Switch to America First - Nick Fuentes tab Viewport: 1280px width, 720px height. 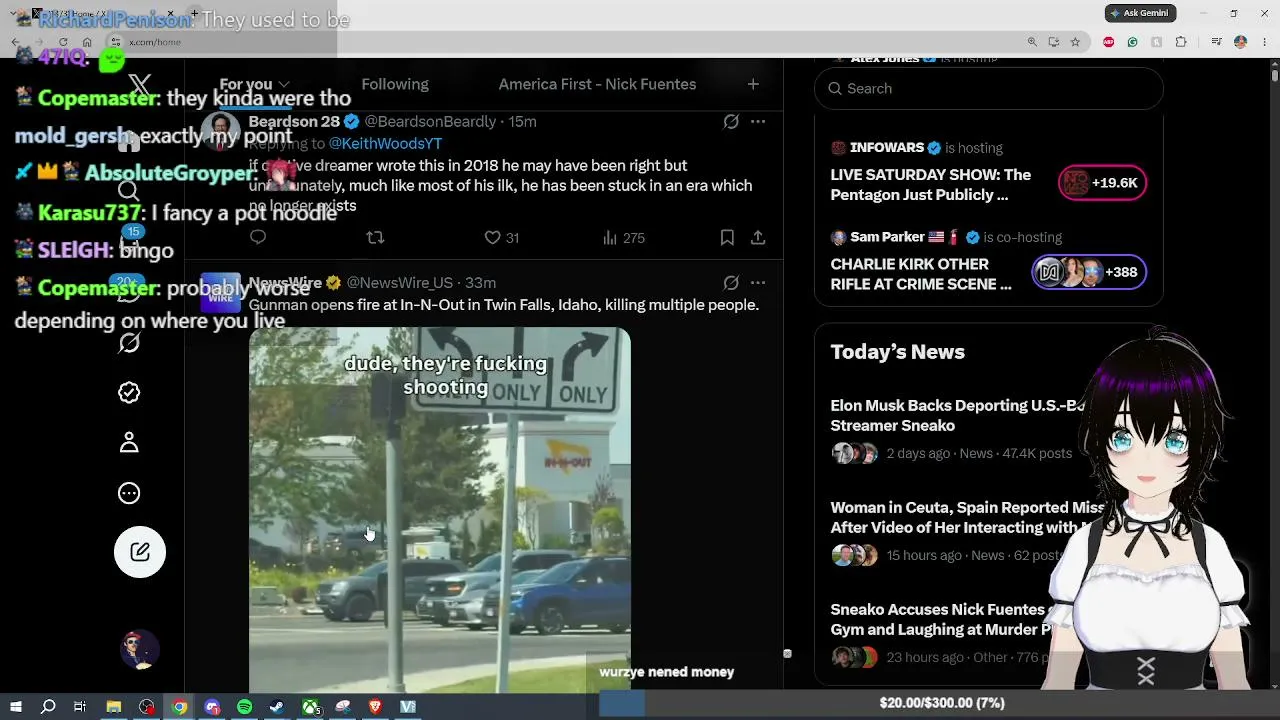(597, 84)
